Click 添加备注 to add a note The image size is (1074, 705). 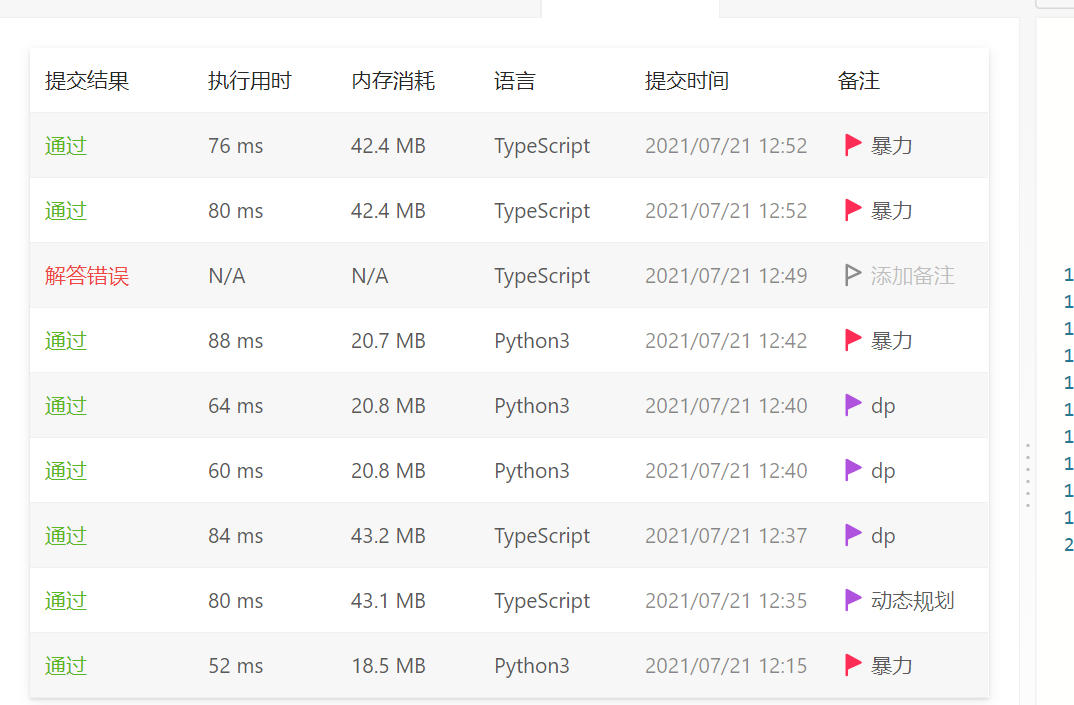pos(912,276)
